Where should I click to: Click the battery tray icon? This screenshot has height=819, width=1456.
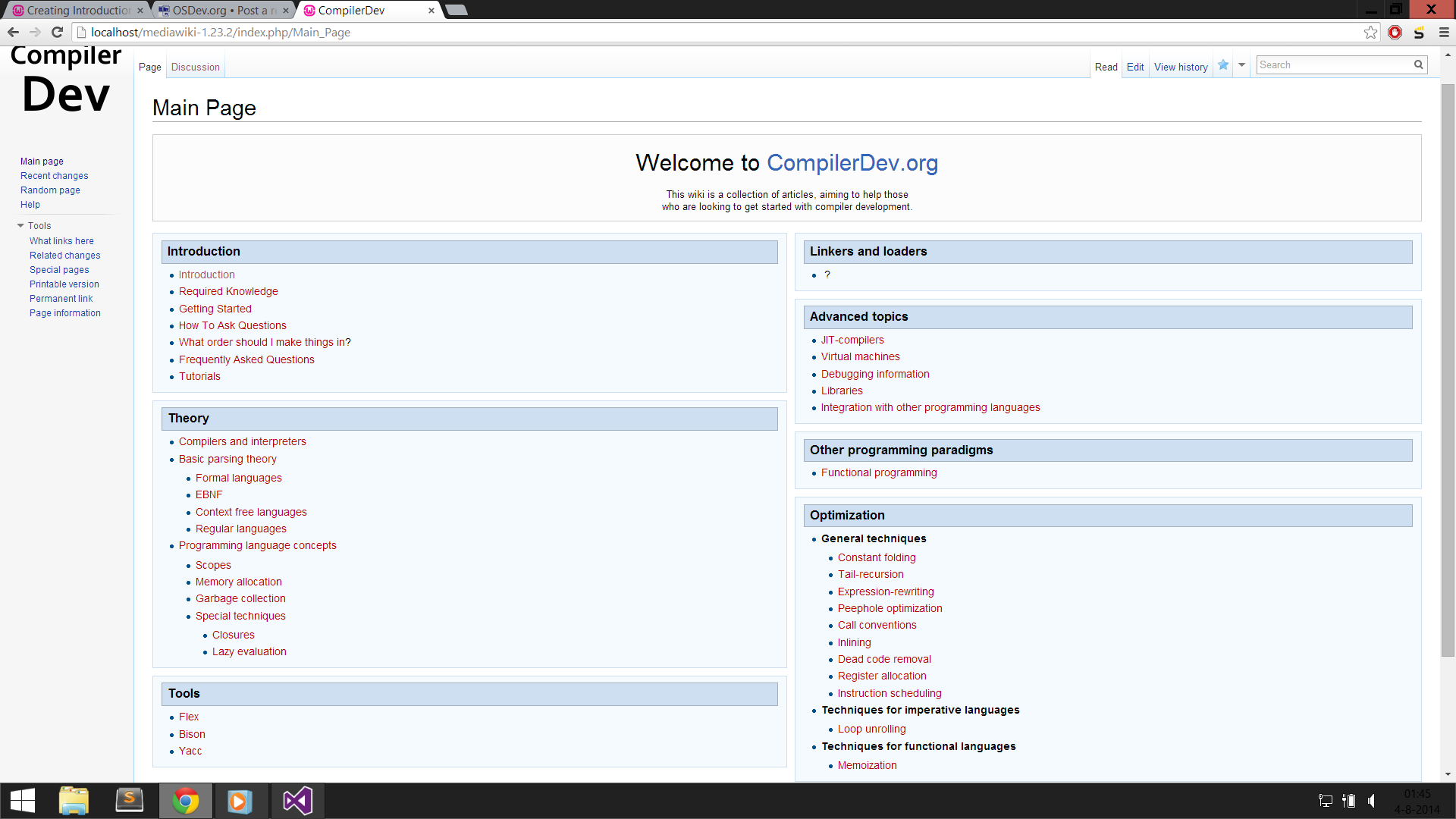(1348, 801)
